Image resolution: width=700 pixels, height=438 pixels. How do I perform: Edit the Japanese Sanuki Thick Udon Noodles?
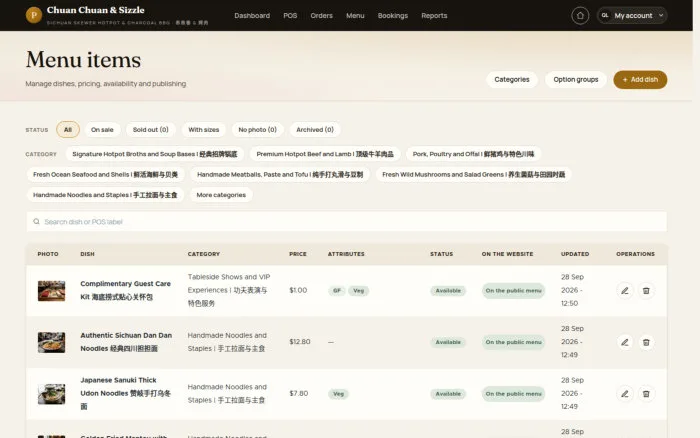pyautogui.click(x=625, y=394)
